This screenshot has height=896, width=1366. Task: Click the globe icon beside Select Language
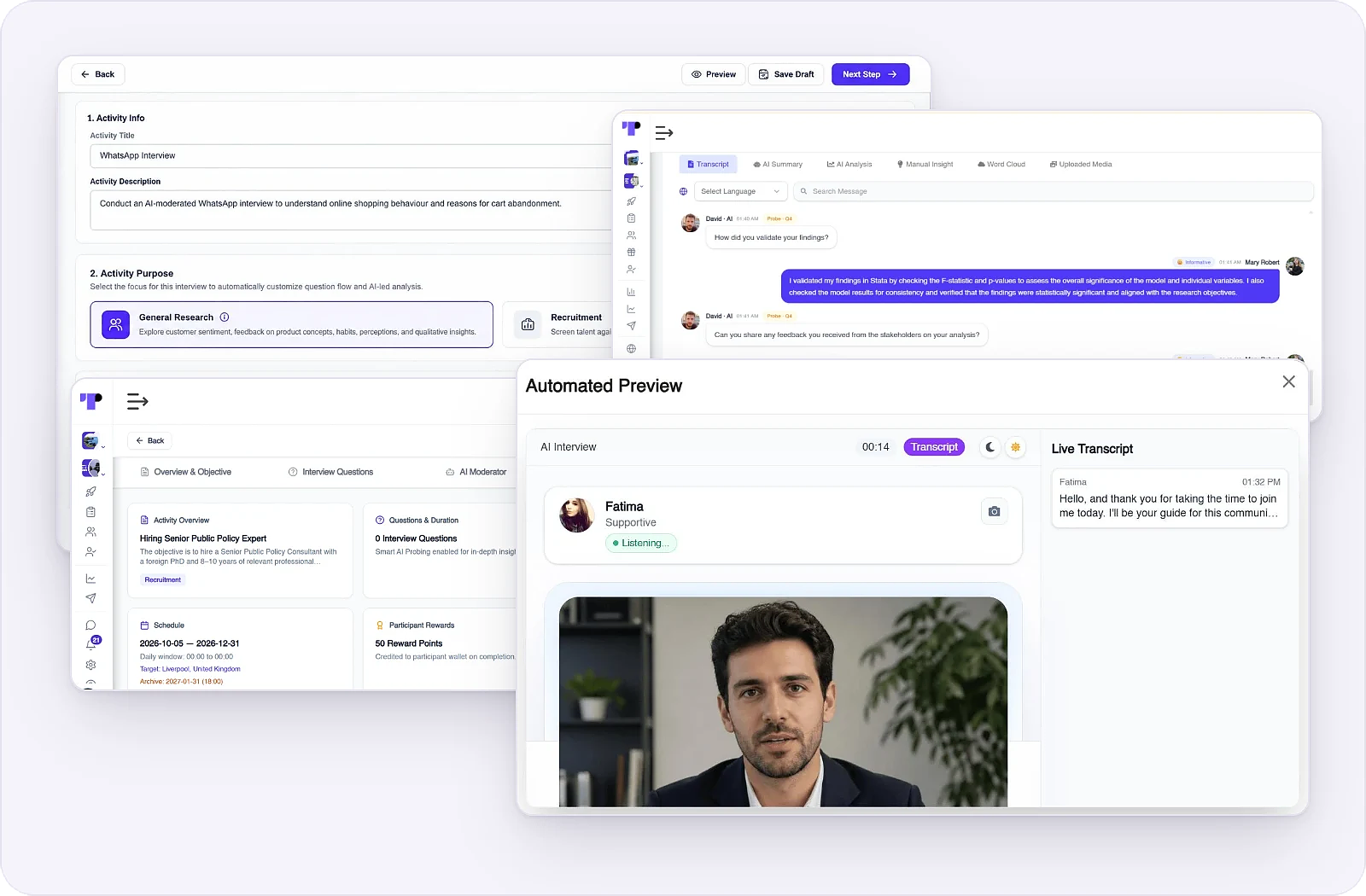(x=683, y=191)
